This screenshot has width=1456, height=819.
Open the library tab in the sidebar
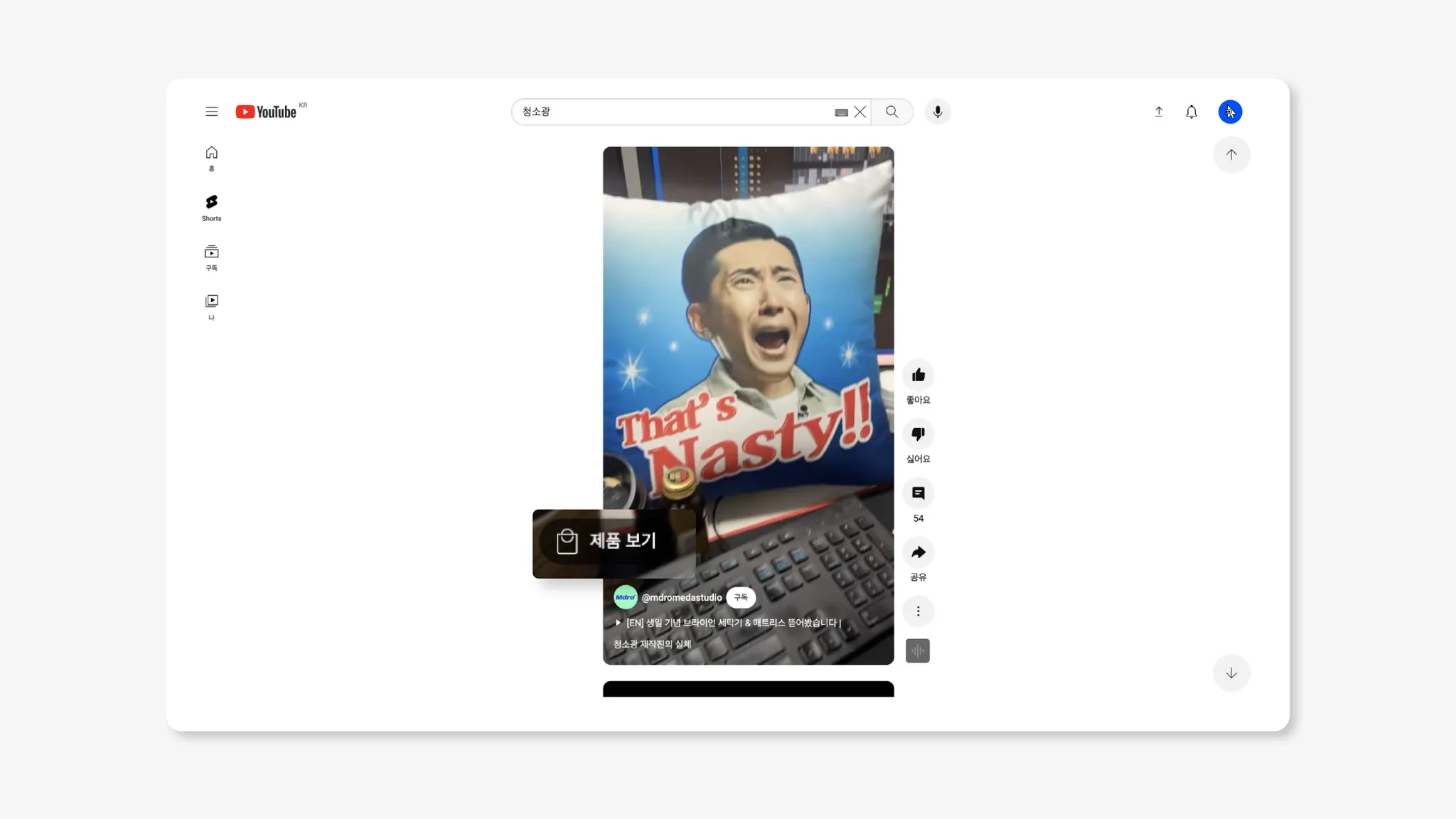pyautogui.click(x=211, y=306)
